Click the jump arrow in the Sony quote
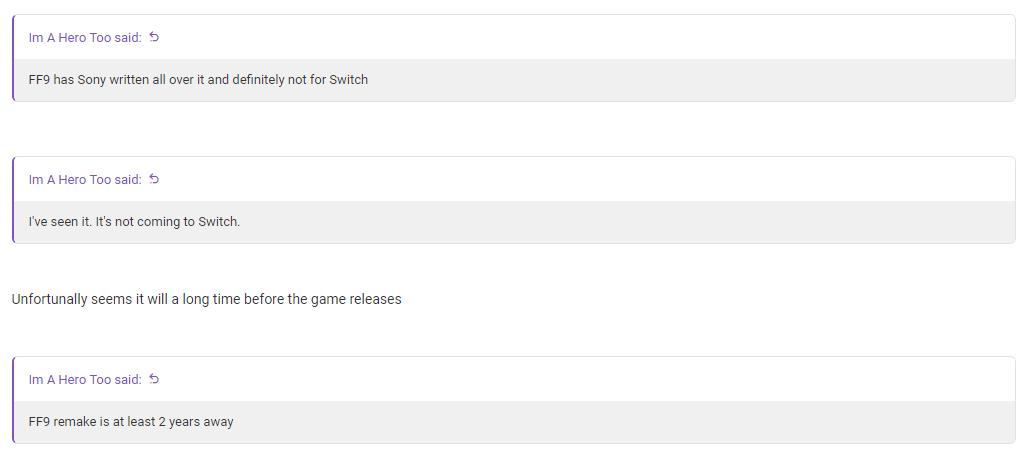The height and width of the screenshot is (458, 1026). tap(154, 38)
